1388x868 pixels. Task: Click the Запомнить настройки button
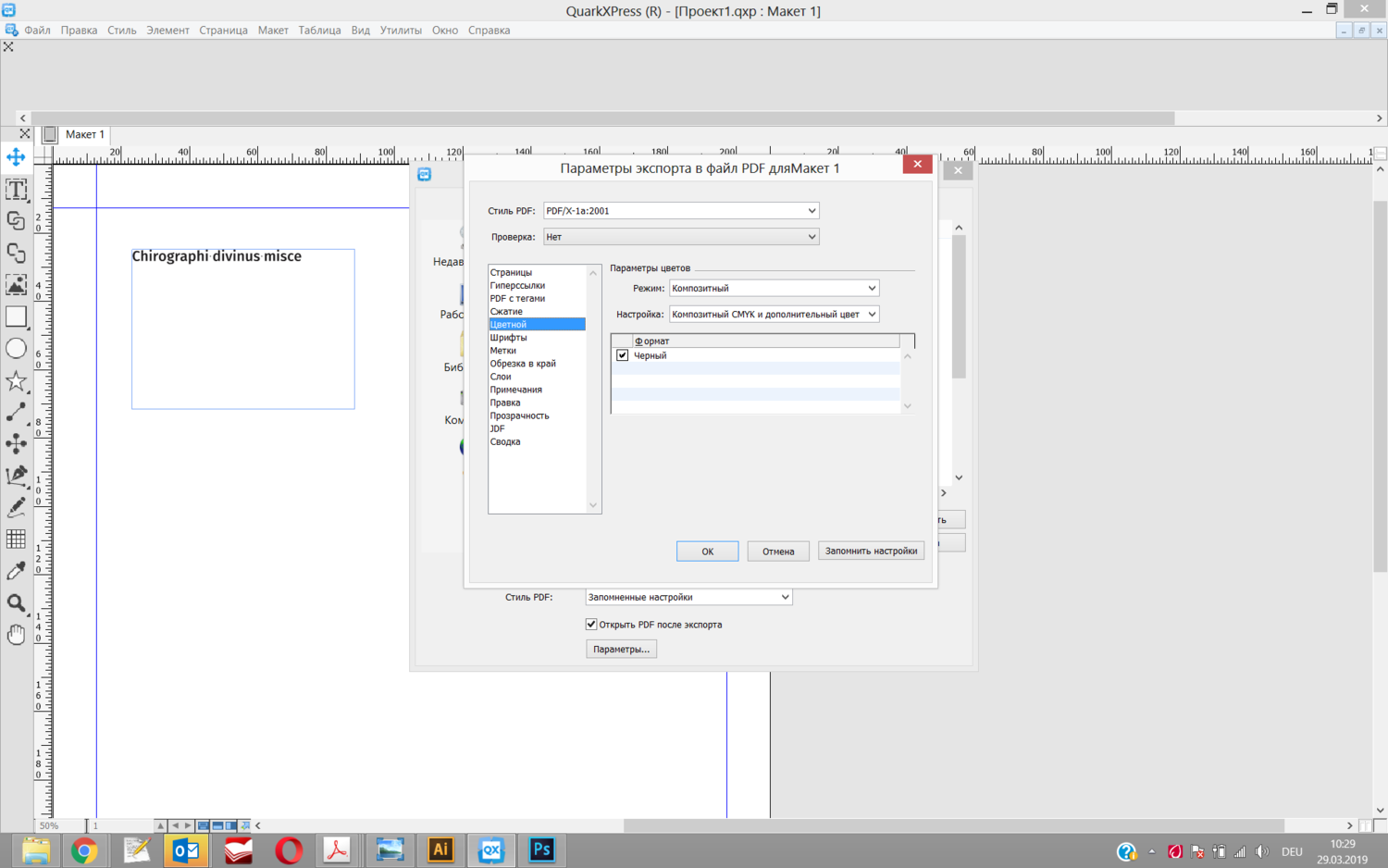tap(871, 552)
